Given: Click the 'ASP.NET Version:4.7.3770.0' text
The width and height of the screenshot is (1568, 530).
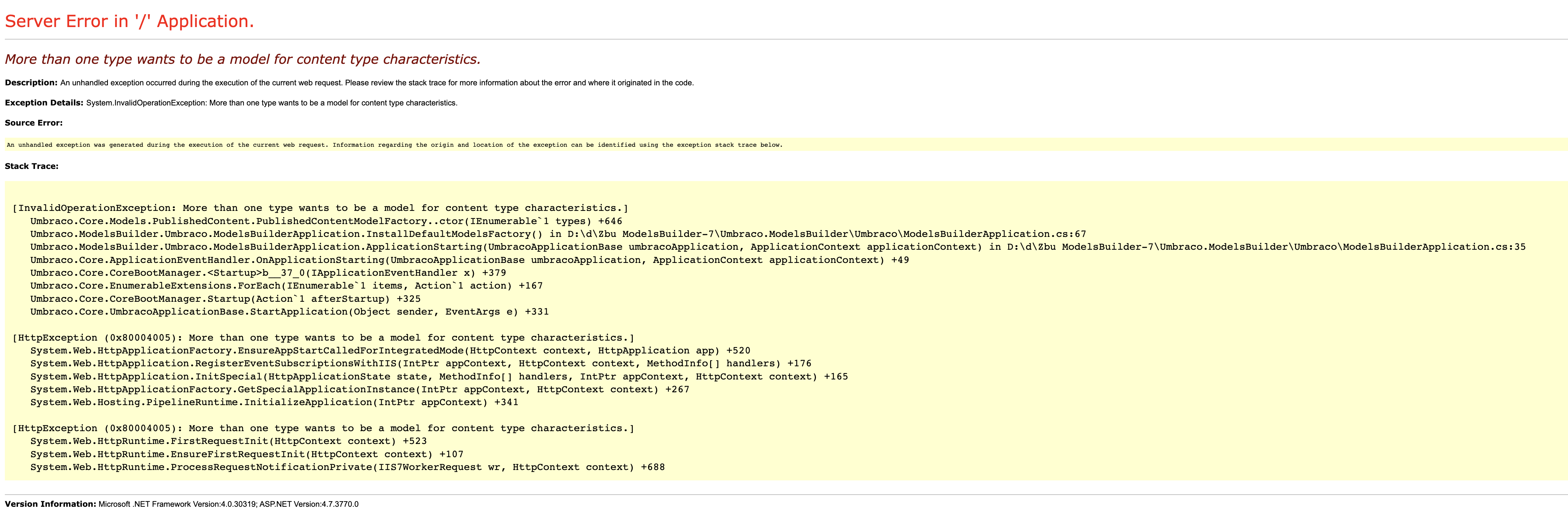Looking at the screenshot, I should (309, 504).
